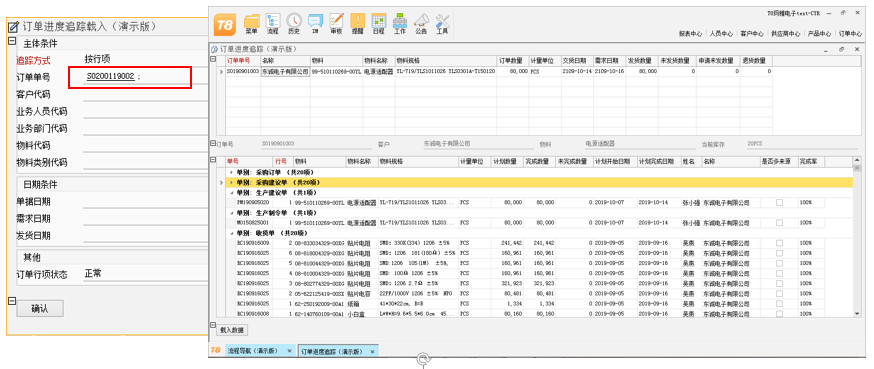
Task: Collapse the upper order grid section
Action: (x=213, y=60)
